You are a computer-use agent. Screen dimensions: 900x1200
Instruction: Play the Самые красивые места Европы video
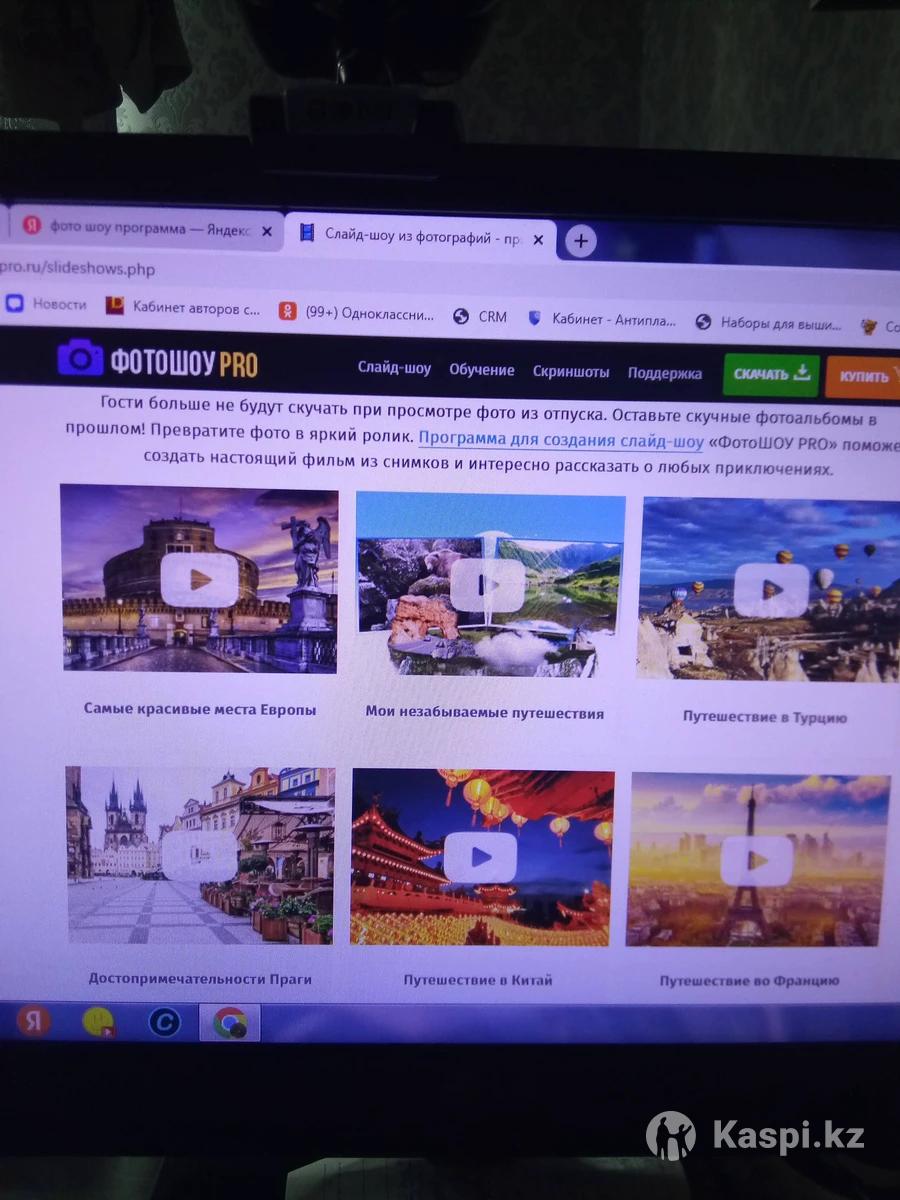click(x=199, y=579)
